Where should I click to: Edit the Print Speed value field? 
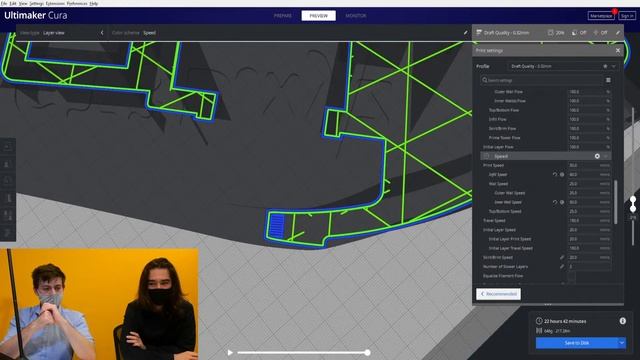(589, 165)
